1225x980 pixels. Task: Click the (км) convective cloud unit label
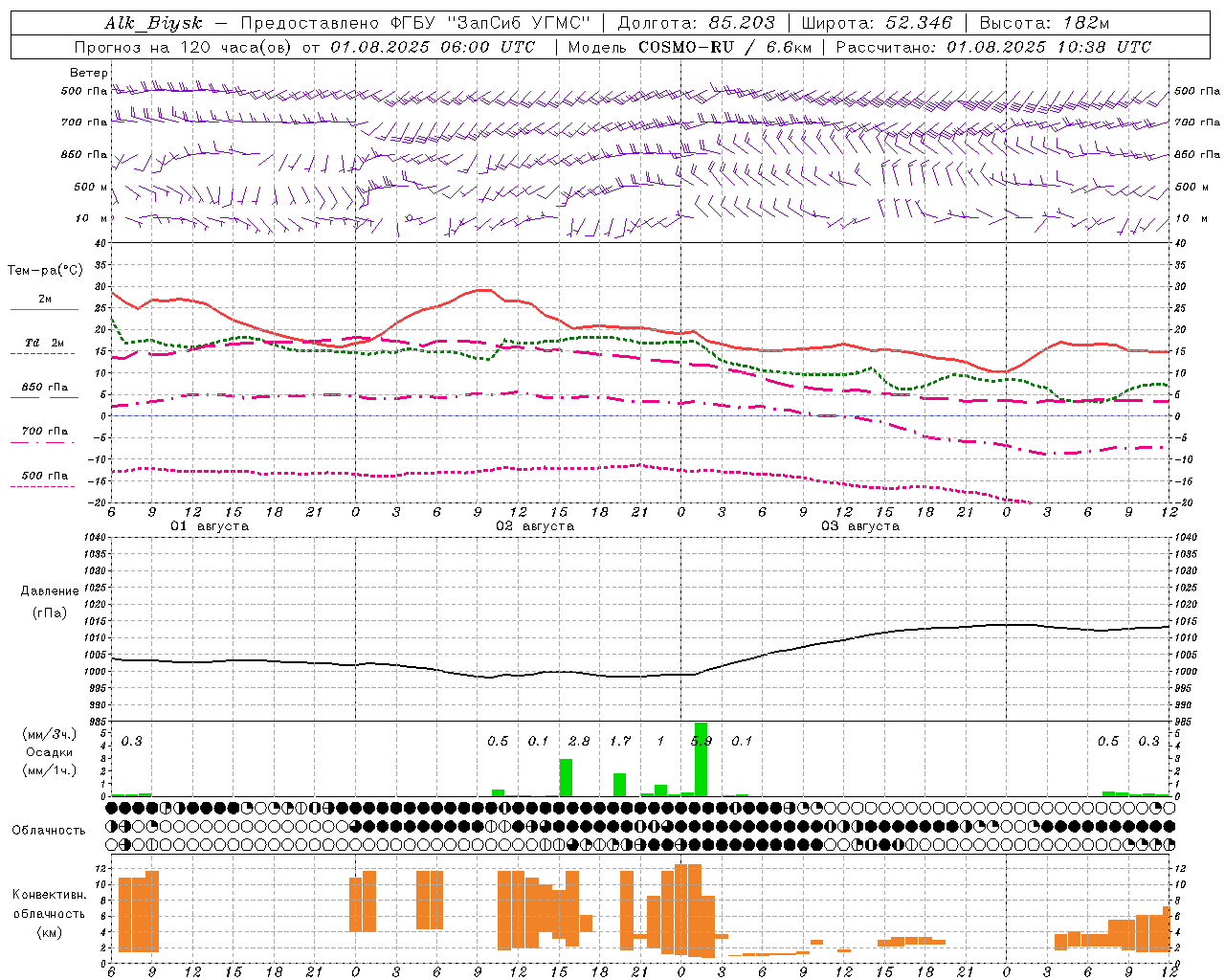tap(50, 932)
